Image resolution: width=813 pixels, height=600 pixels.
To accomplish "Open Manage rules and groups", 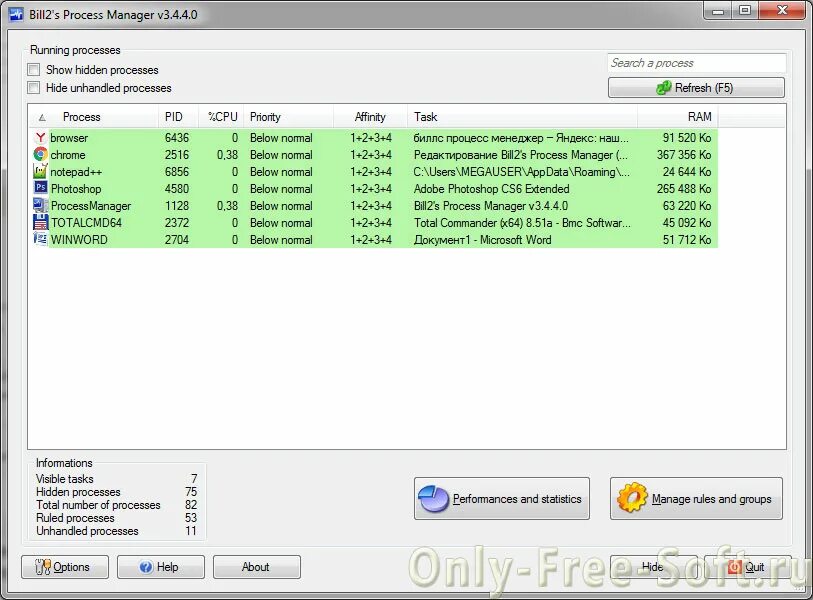I will pyautogui.click(x=696, y=498).
